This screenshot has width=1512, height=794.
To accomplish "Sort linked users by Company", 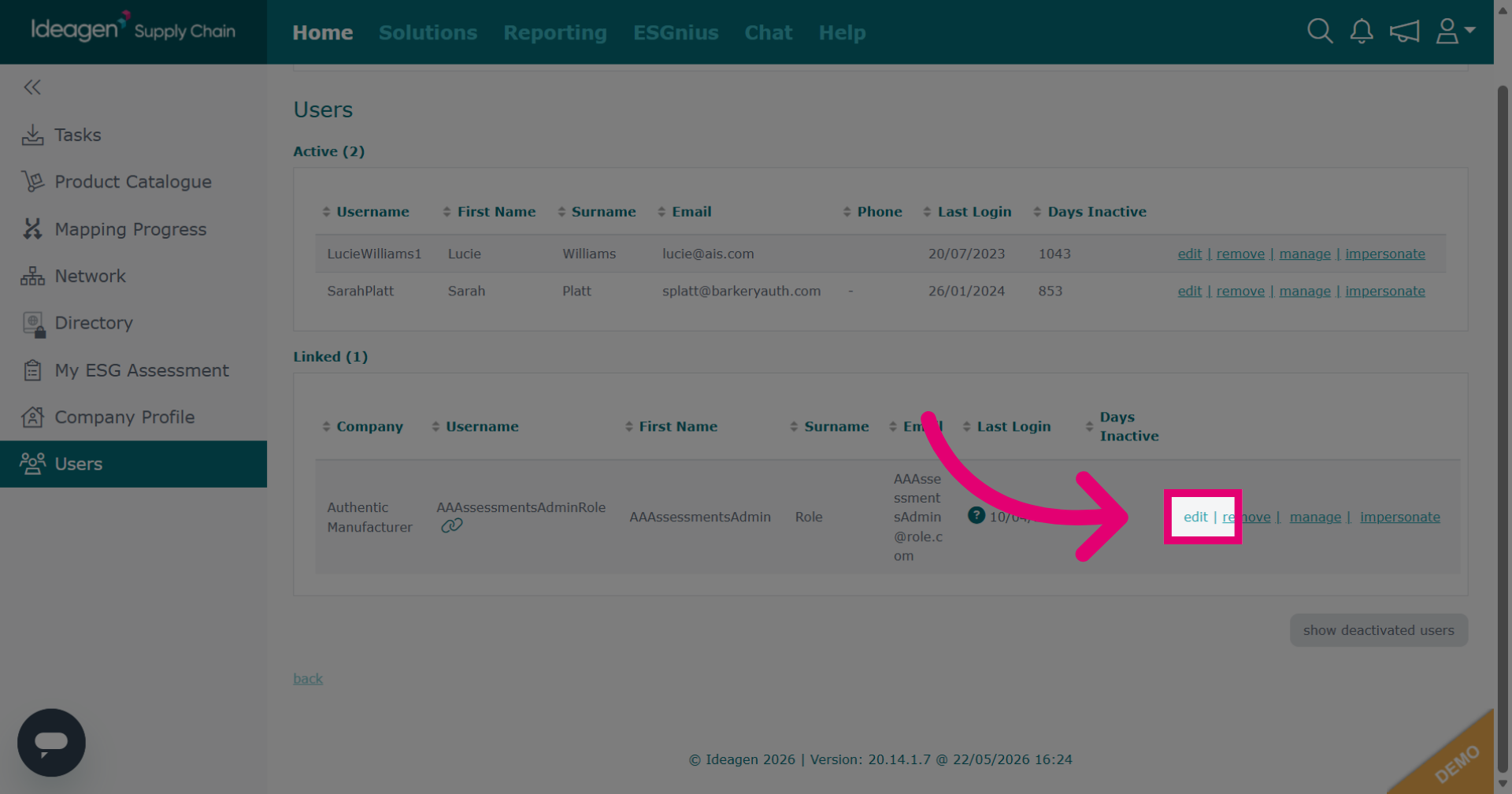I will point(362,426).
